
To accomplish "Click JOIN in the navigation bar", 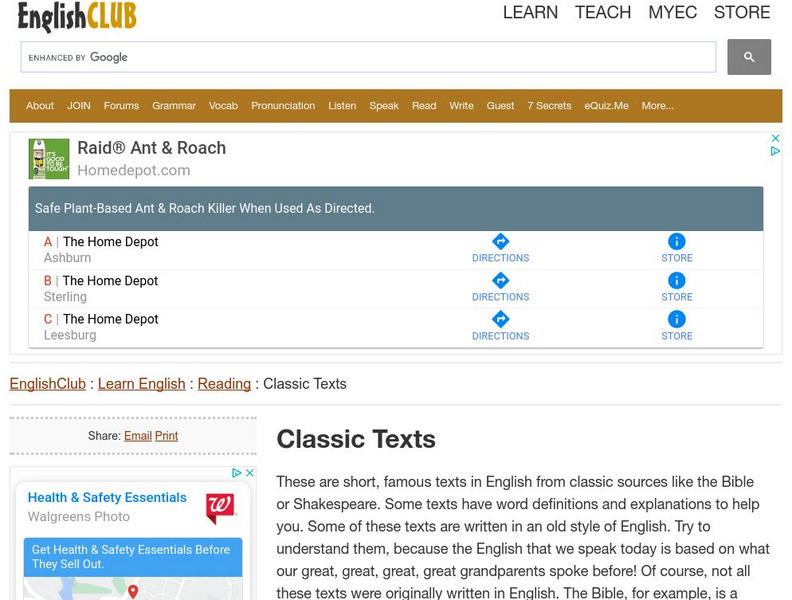I will point(79,106).
